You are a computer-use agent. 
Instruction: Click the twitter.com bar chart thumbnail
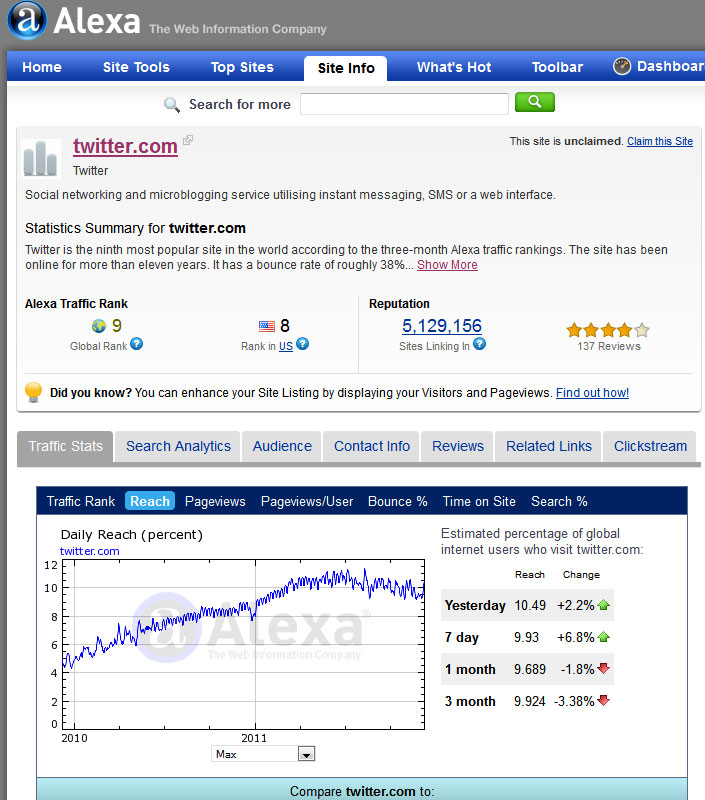[41, 158]
